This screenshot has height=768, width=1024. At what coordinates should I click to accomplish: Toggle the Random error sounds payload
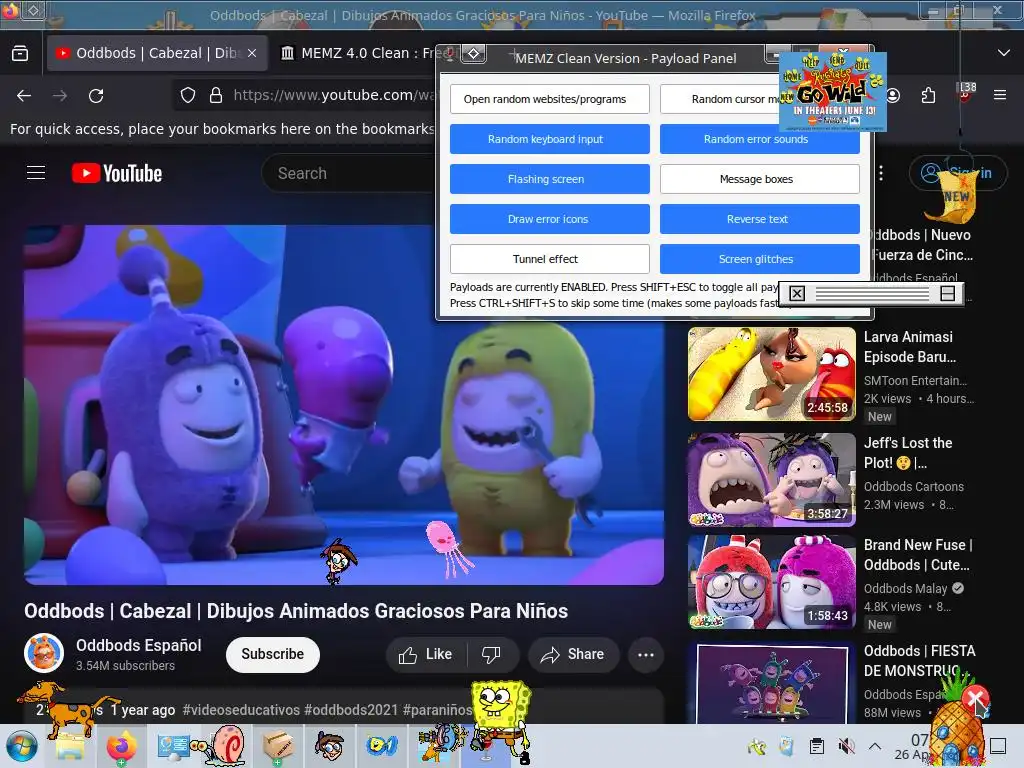tap(760, 140)
